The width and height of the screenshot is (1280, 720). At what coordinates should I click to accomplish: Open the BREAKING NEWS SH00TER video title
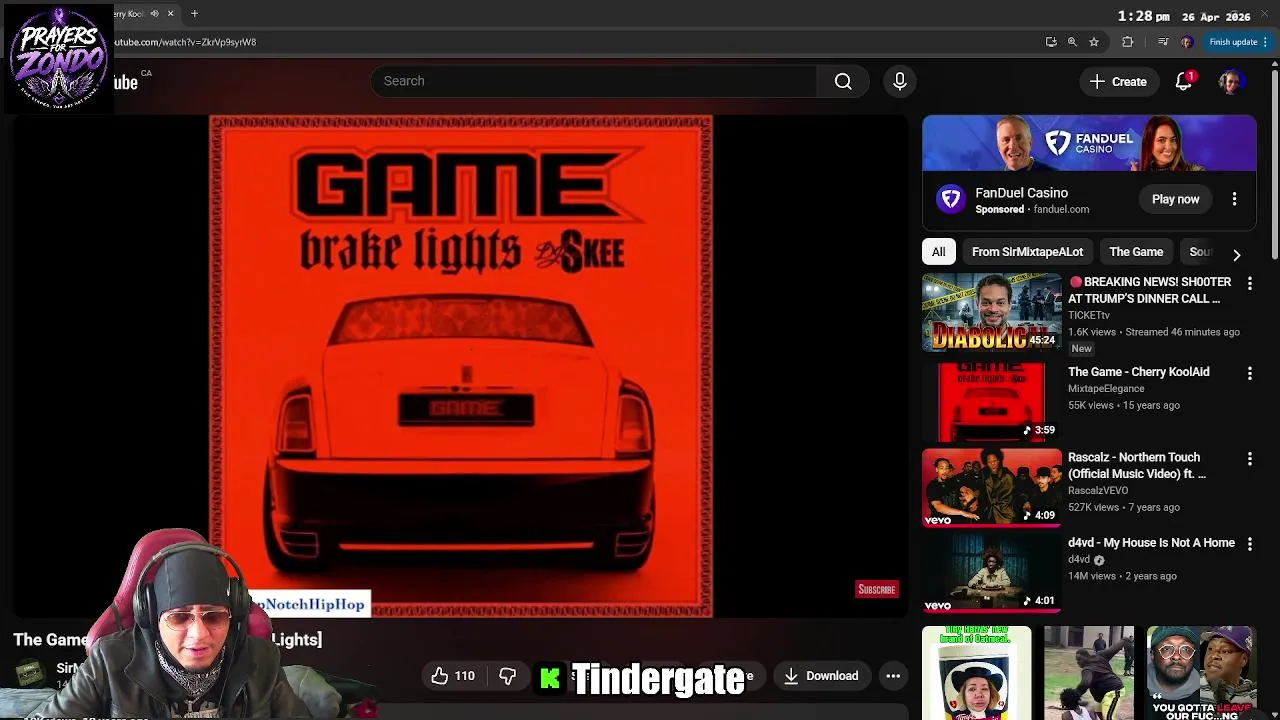point(1149,290)
